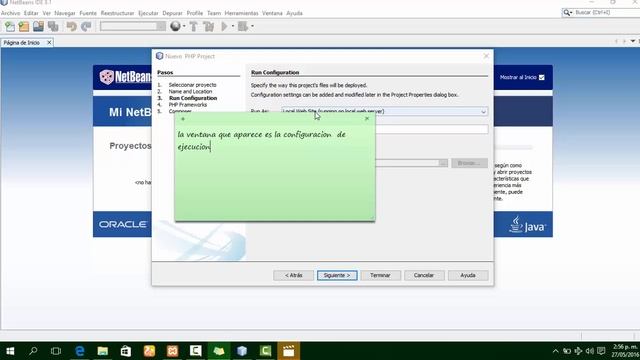Click the Seleccionar proyecto step text
The width and height of the screenshot is (640, 360).
click(x=193, y=85)
